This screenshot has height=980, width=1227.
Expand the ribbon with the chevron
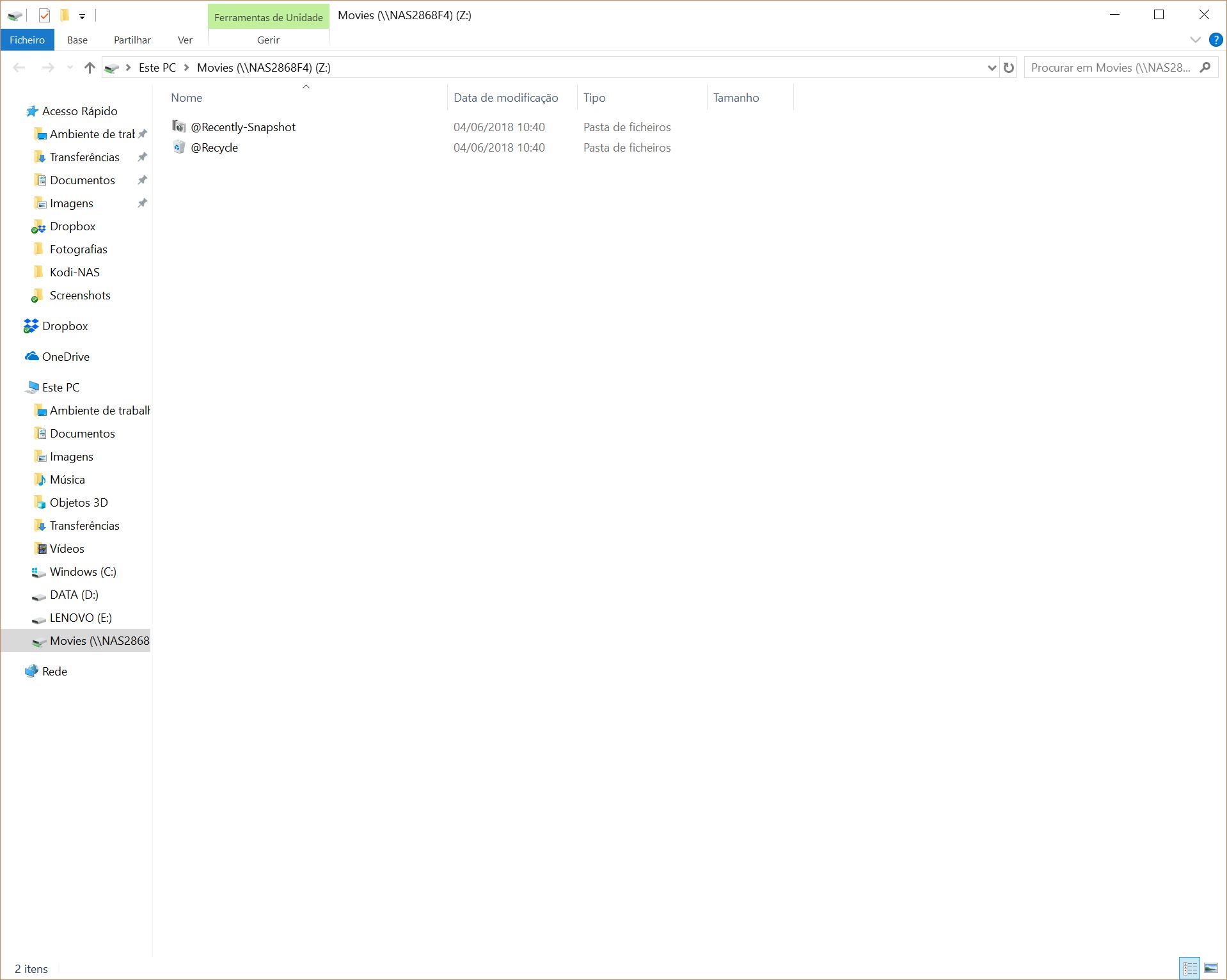point(1195,40)
